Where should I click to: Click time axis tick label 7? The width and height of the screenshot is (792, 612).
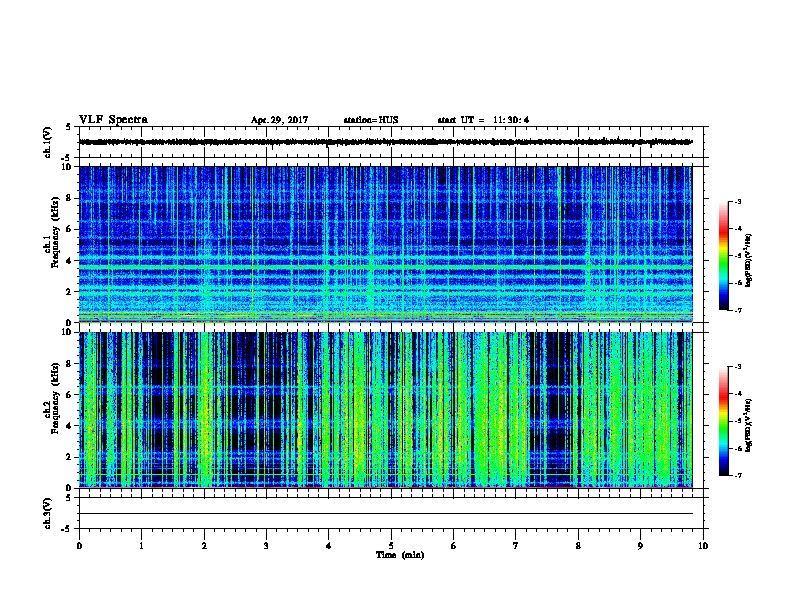pyautogui.click(x=516, y=546)
